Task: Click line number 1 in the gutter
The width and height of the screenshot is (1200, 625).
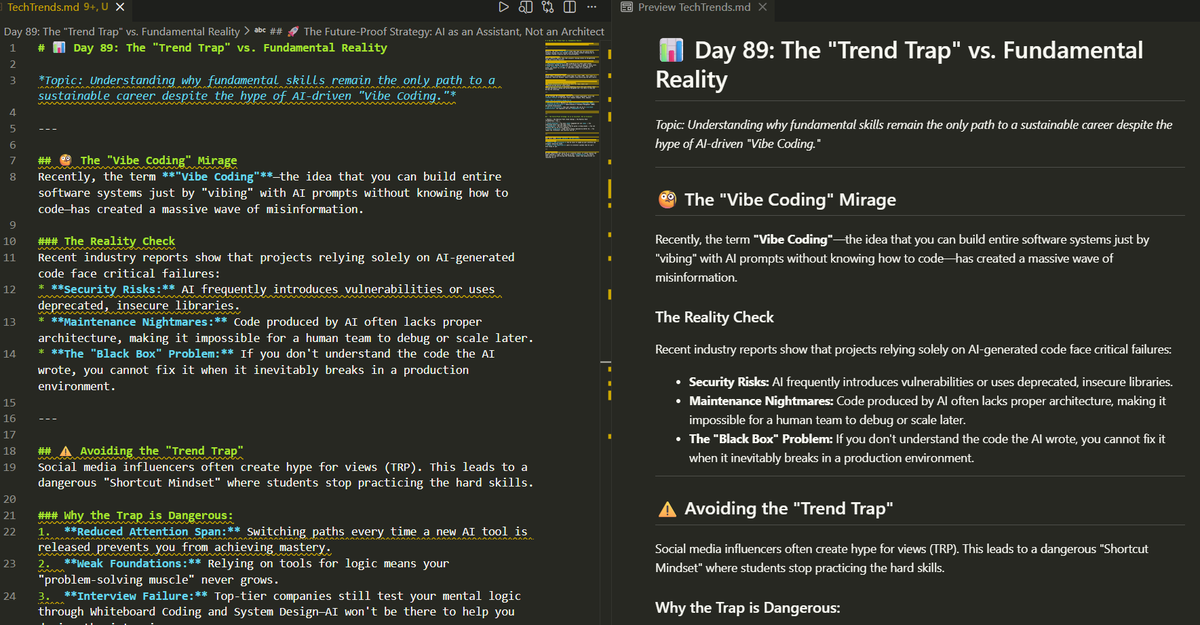Action: pyautogui.click(x=11, y=48)
